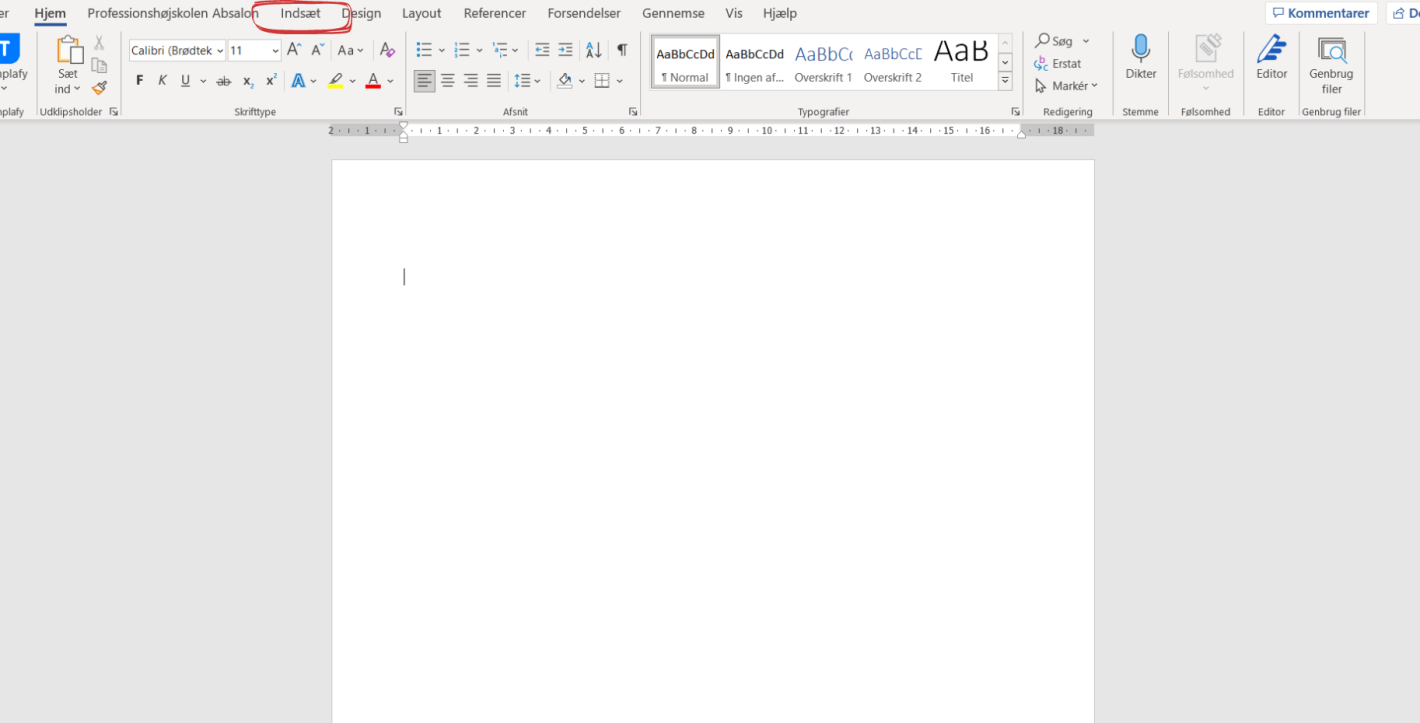Open the Indsæt tab
1420x723 pixels.
[x=301, y=14]
